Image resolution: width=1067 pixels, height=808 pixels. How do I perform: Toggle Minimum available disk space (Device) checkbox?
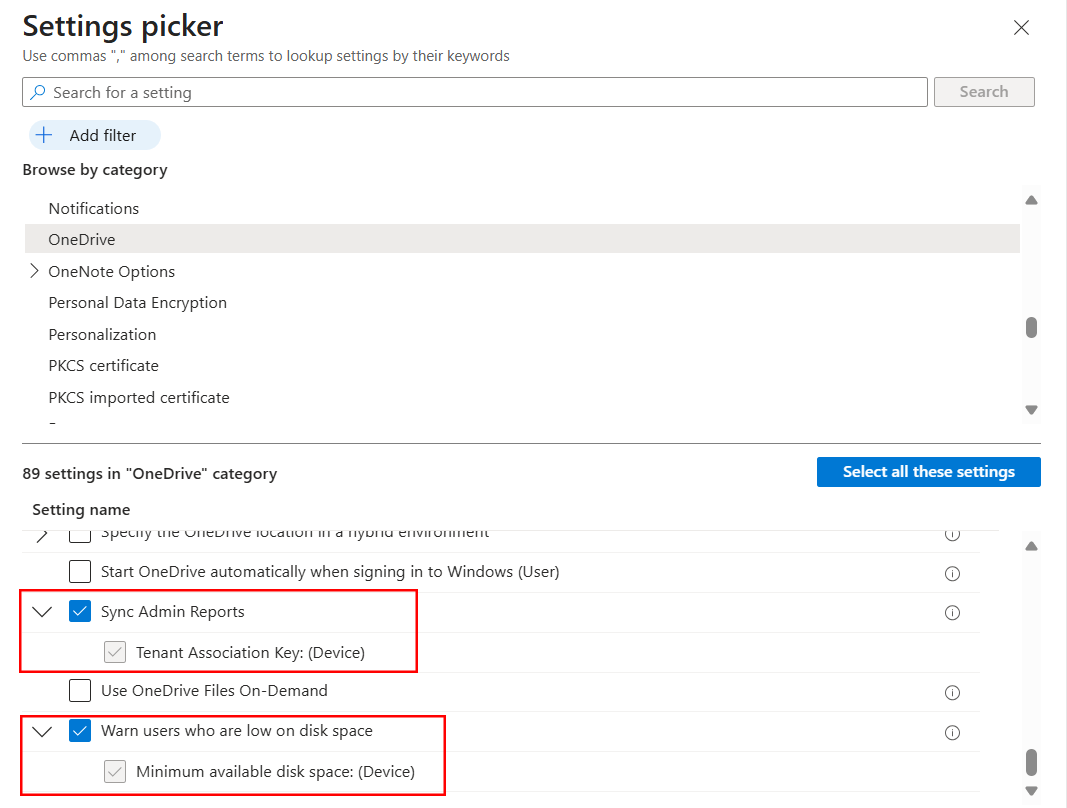(x=115, y=771)
